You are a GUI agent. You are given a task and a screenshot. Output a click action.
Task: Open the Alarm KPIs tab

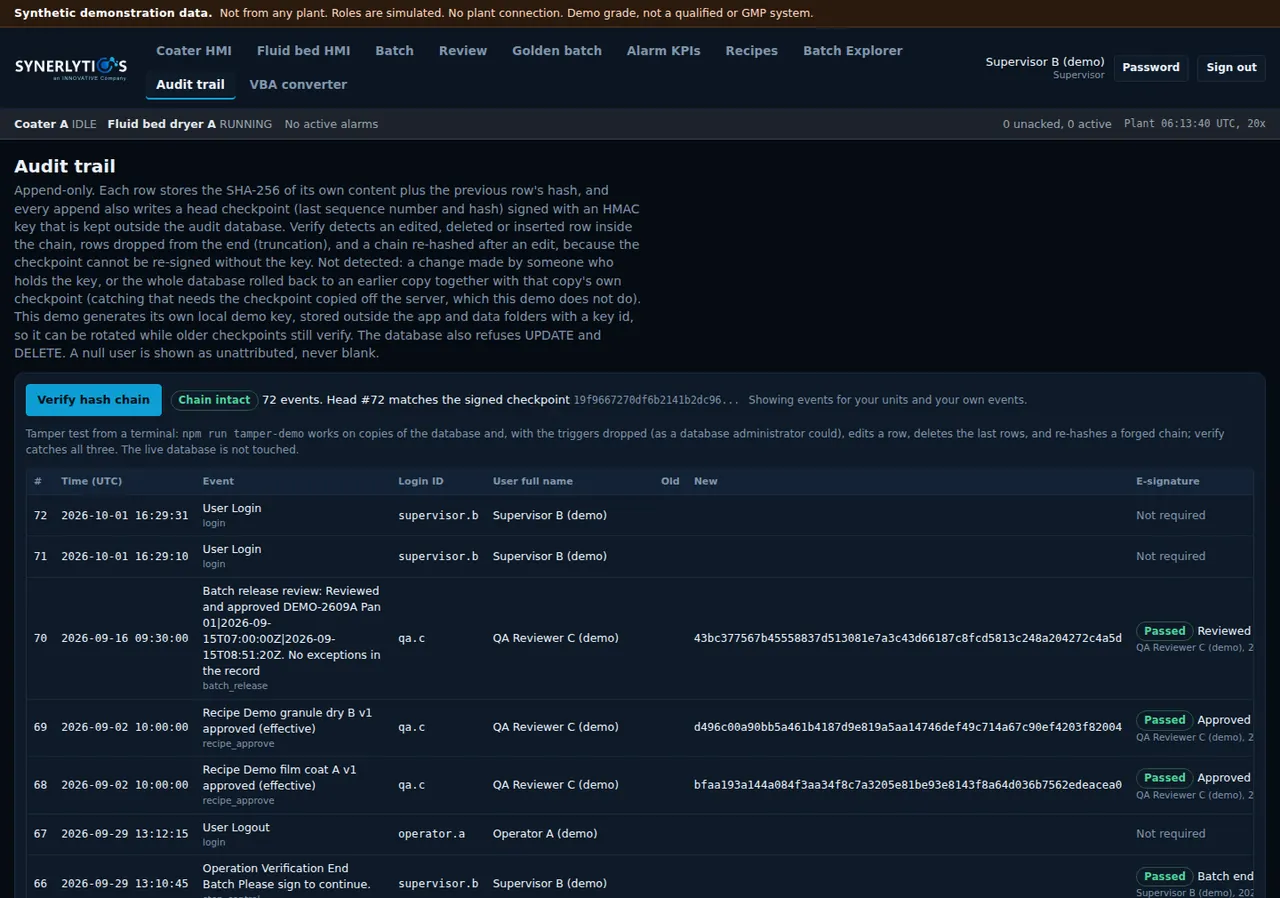click(663, 51)
